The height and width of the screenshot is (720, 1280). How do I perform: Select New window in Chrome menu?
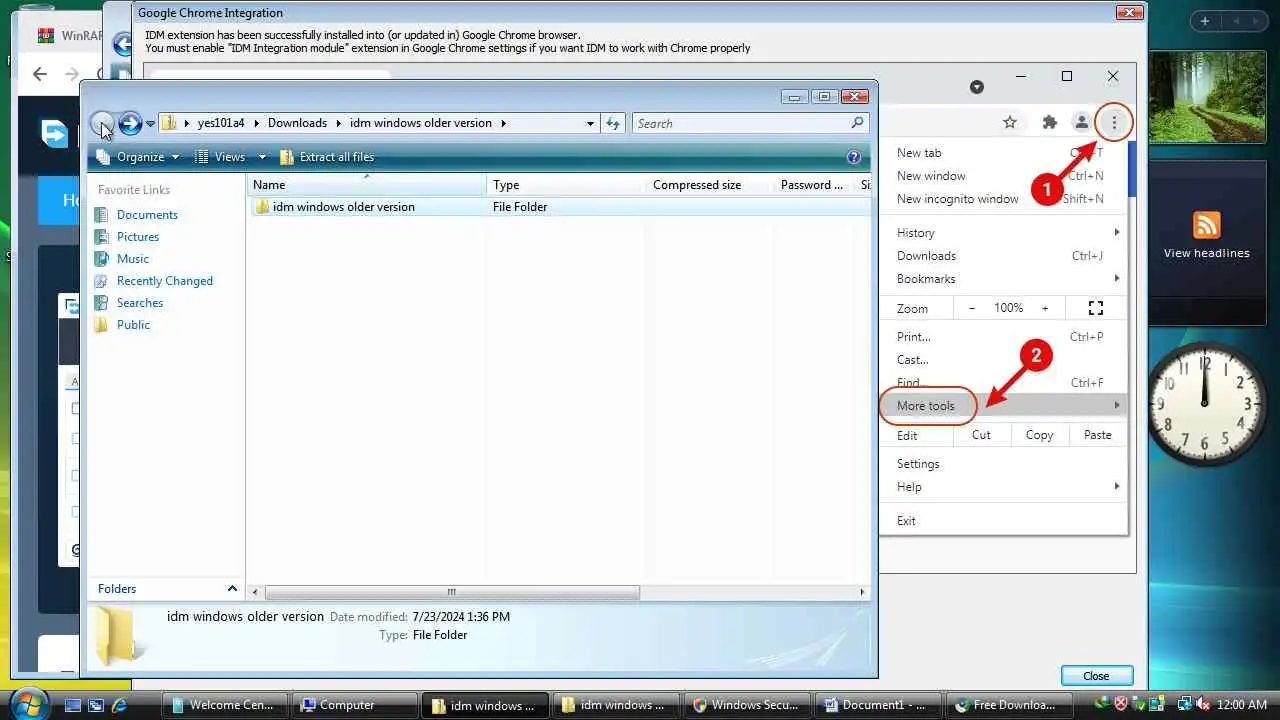1004,176
